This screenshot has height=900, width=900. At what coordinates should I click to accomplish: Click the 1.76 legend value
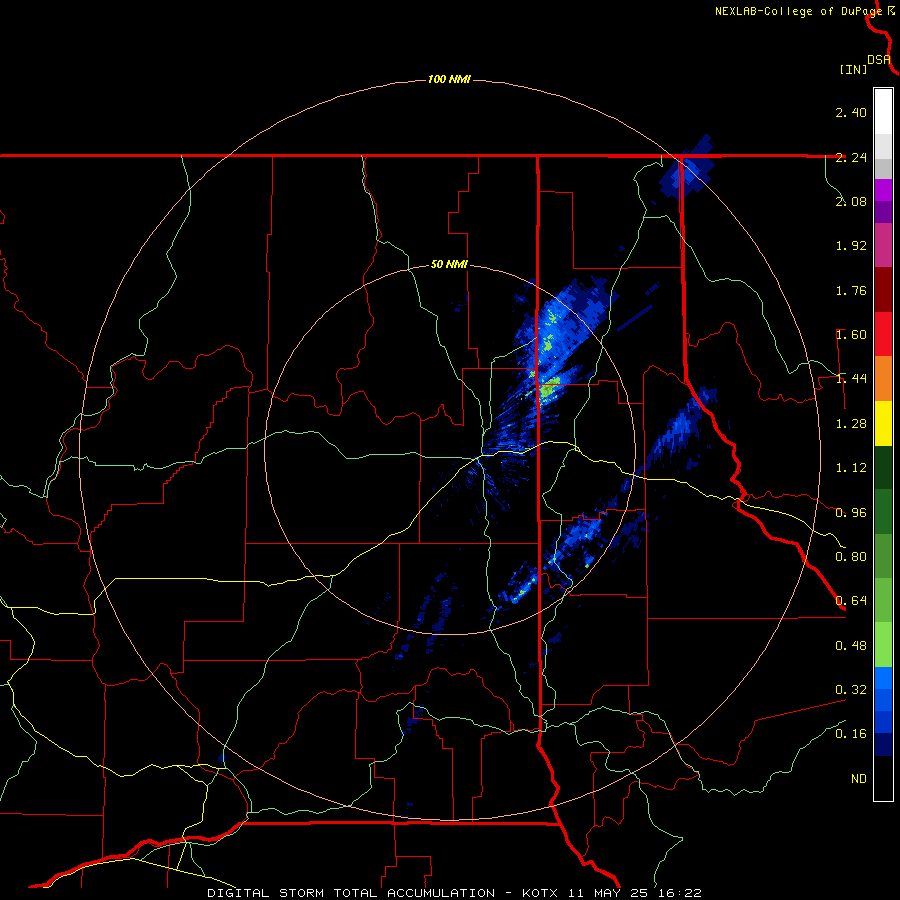[x=851, y=290]
